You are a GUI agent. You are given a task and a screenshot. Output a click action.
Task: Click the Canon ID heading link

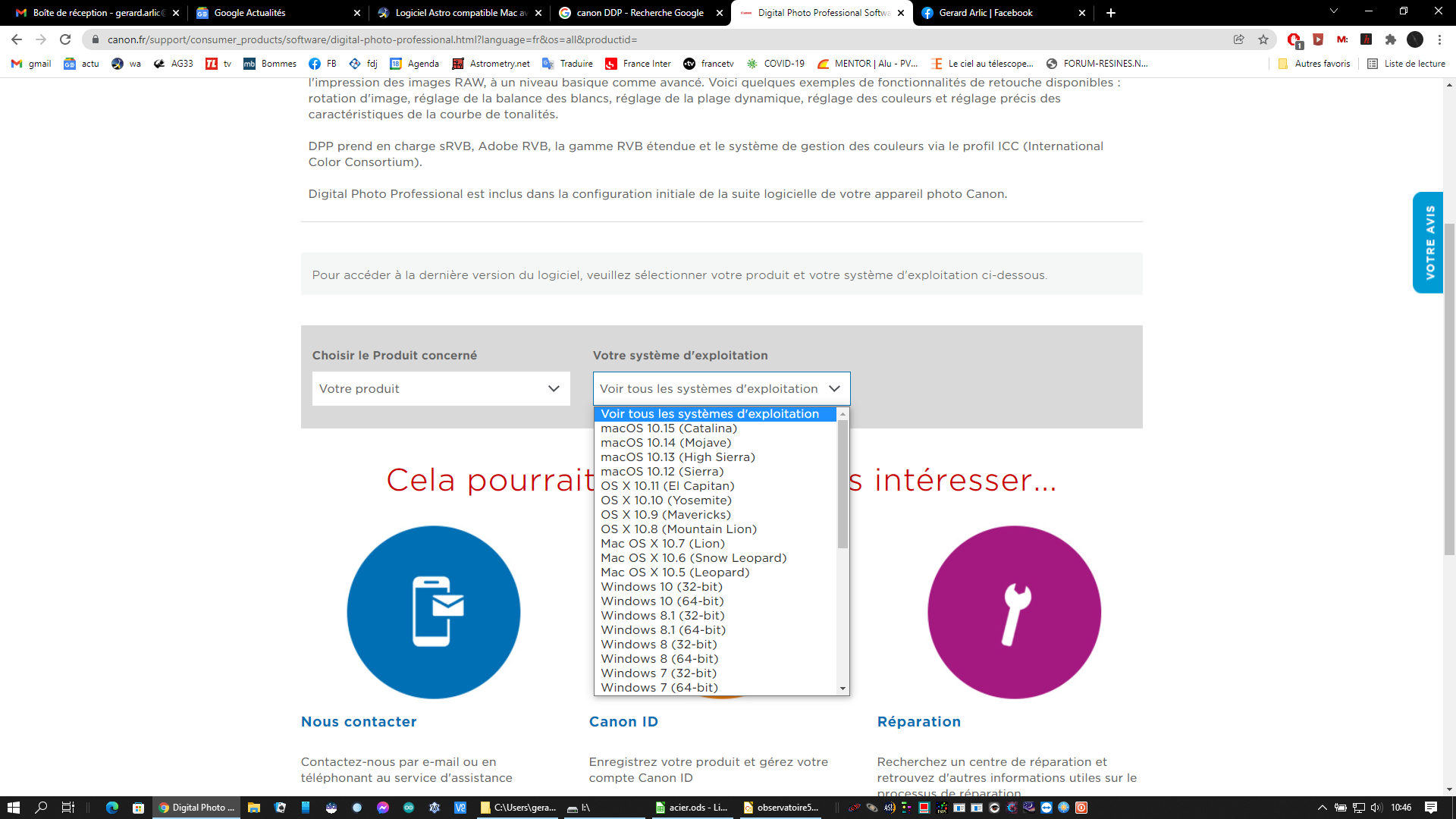pos(623,722)
